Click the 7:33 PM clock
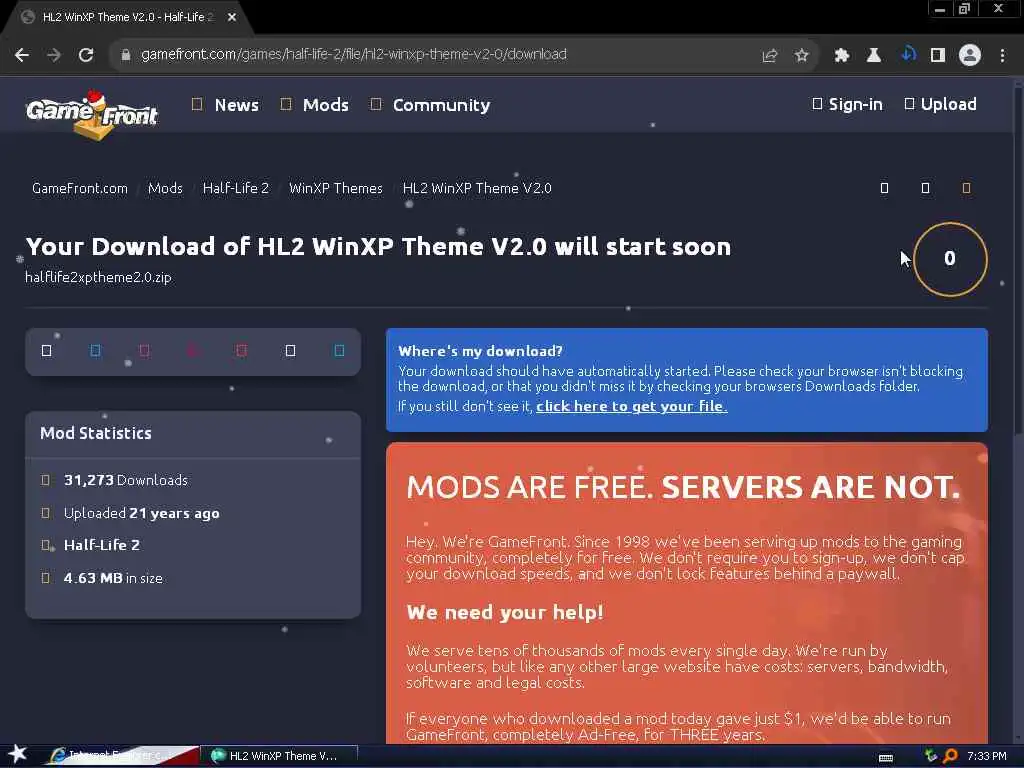Screen dimensions: 1024x768 tap(987, 756)
